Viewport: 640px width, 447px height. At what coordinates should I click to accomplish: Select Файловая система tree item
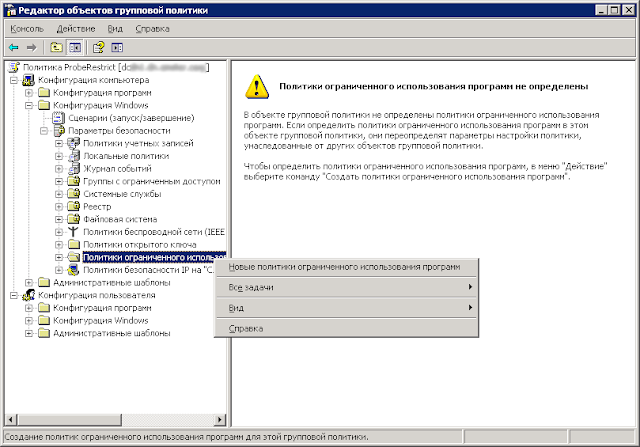(x=120, y=219)
